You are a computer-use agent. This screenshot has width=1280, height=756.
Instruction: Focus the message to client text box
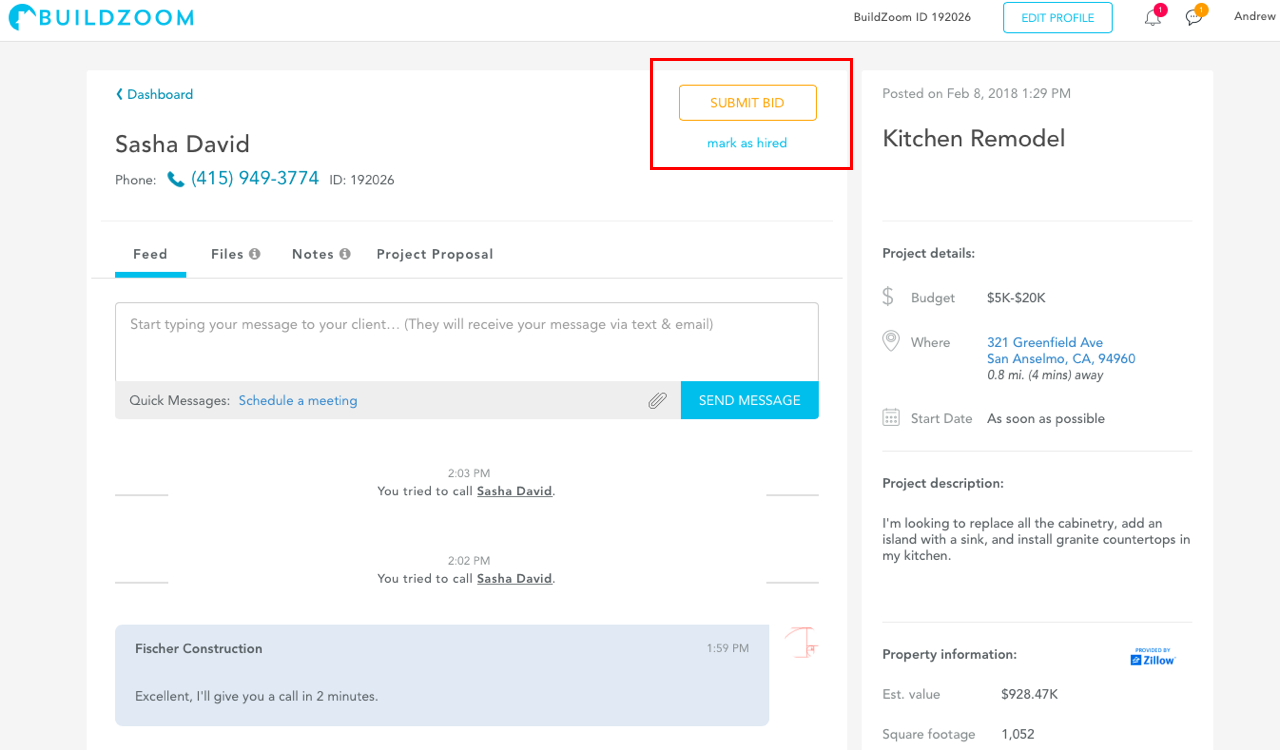point(467,342)
